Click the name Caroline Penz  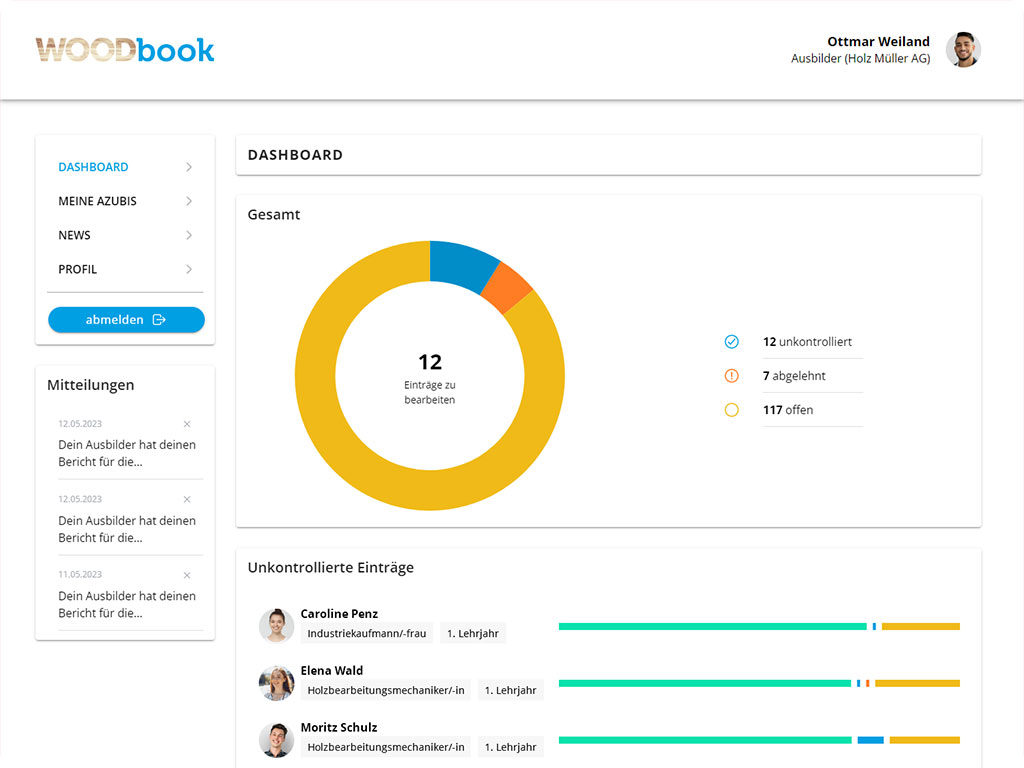click(339, 613)
